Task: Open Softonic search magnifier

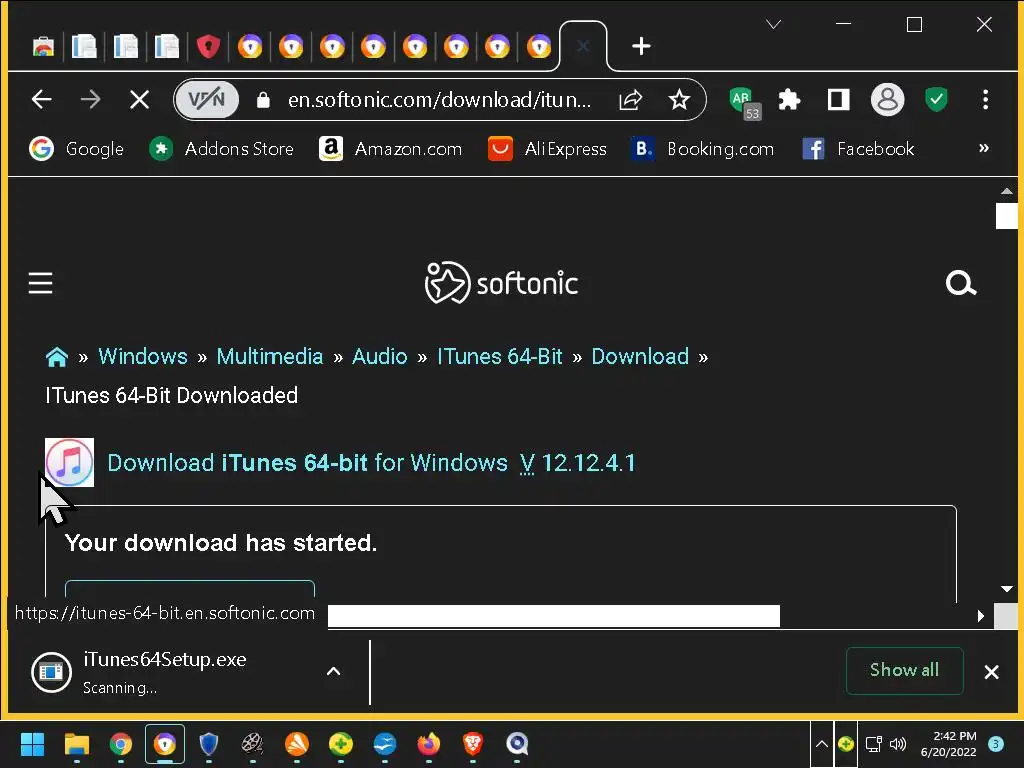Action: (961, 283)
